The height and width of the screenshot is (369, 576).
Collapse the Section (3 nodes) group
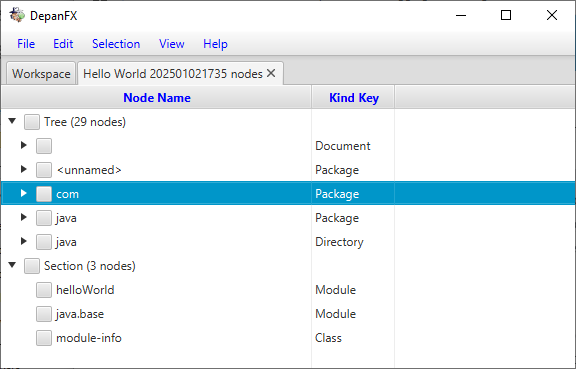pos(12,265)
